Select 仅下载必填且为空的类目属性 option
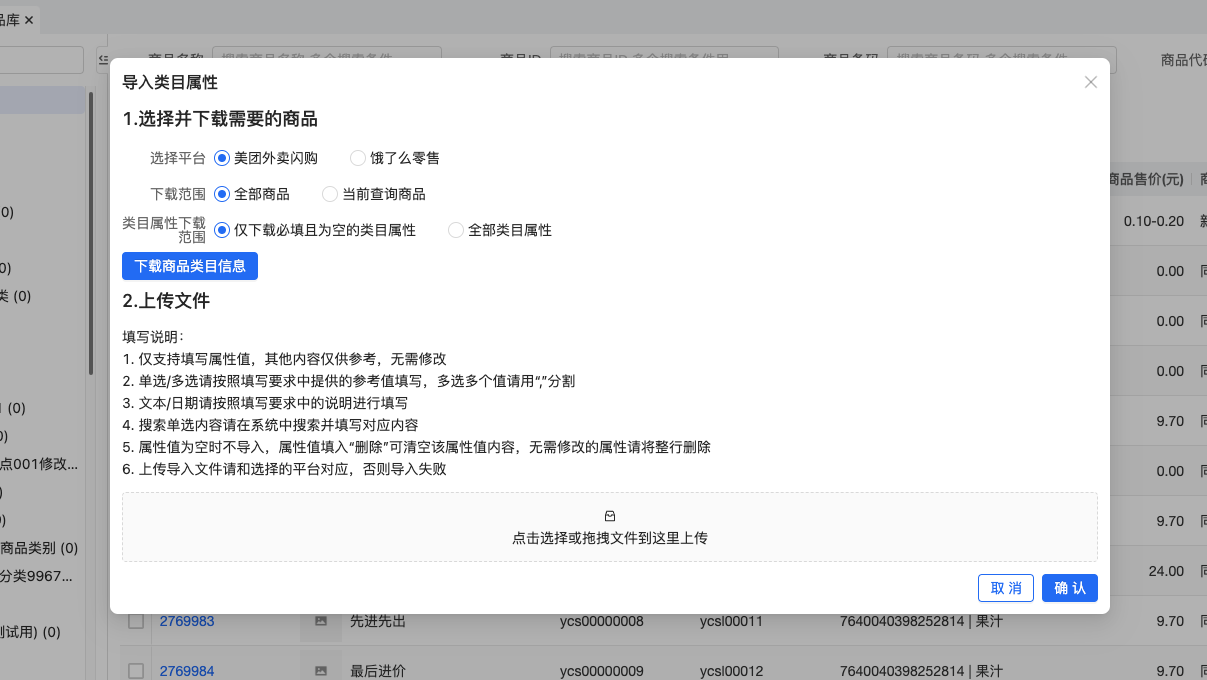Viewport: 1207px width, 680px height. click(222, 230)
